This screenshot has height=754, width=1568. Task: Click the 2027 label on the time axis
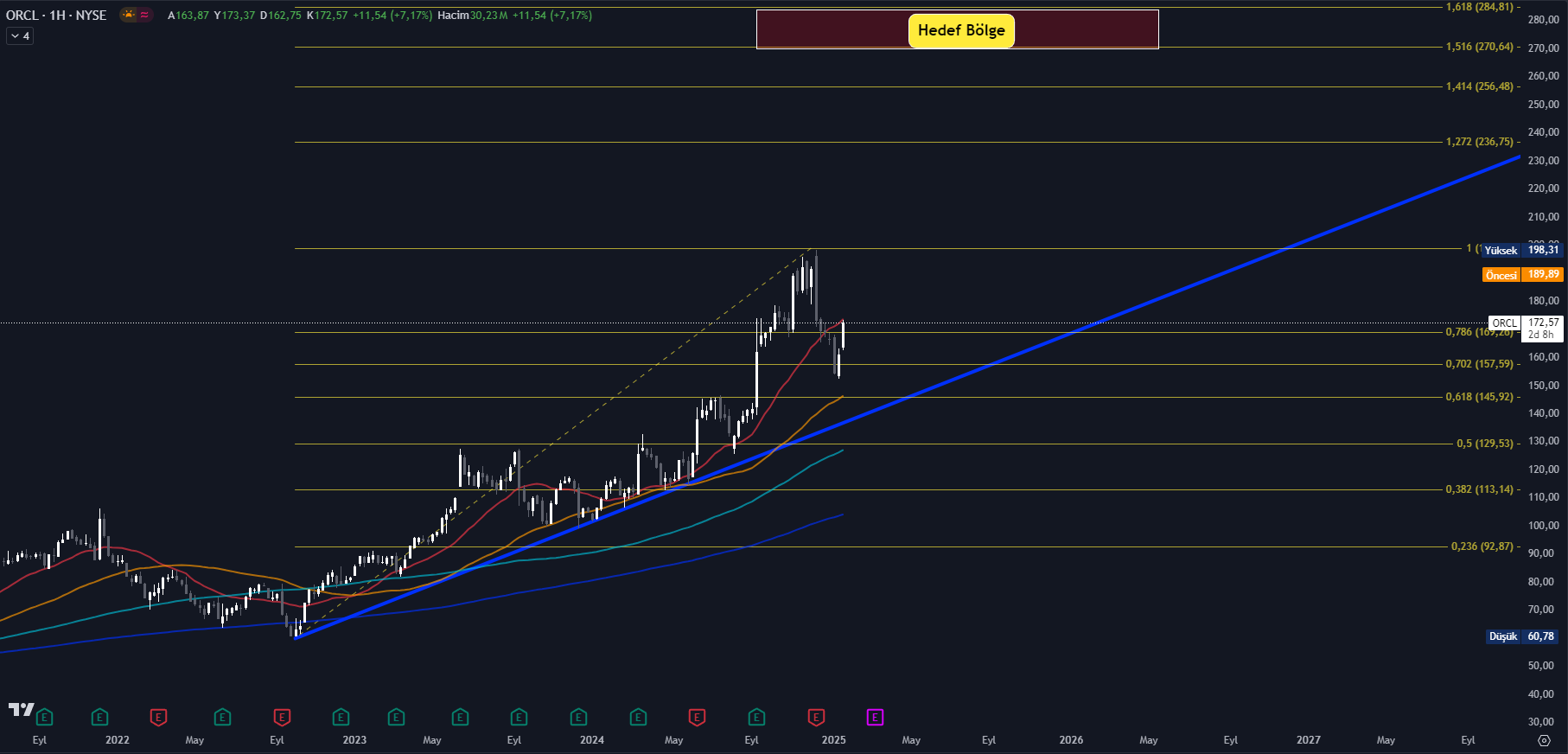1309,740
